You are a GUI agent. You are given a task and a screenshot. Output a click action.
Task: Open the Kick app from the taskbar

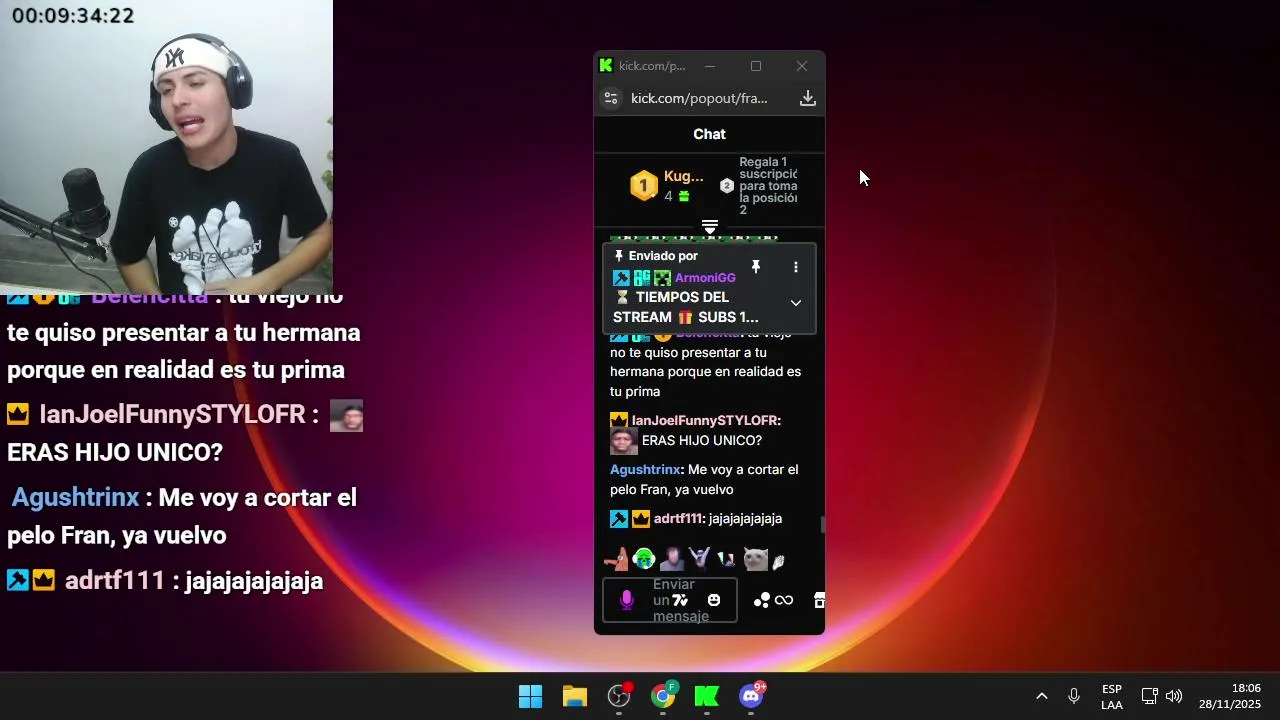coord(707,696)
